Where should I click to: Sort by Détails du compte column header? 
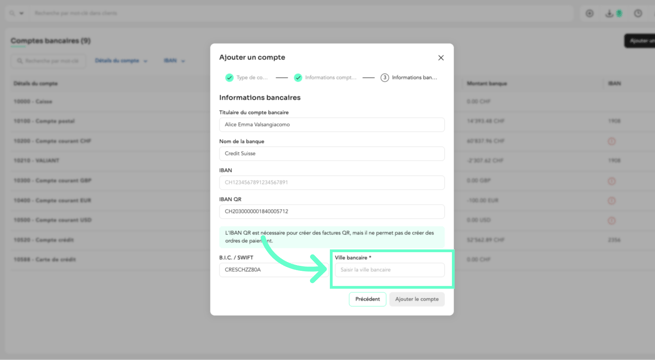36,84
